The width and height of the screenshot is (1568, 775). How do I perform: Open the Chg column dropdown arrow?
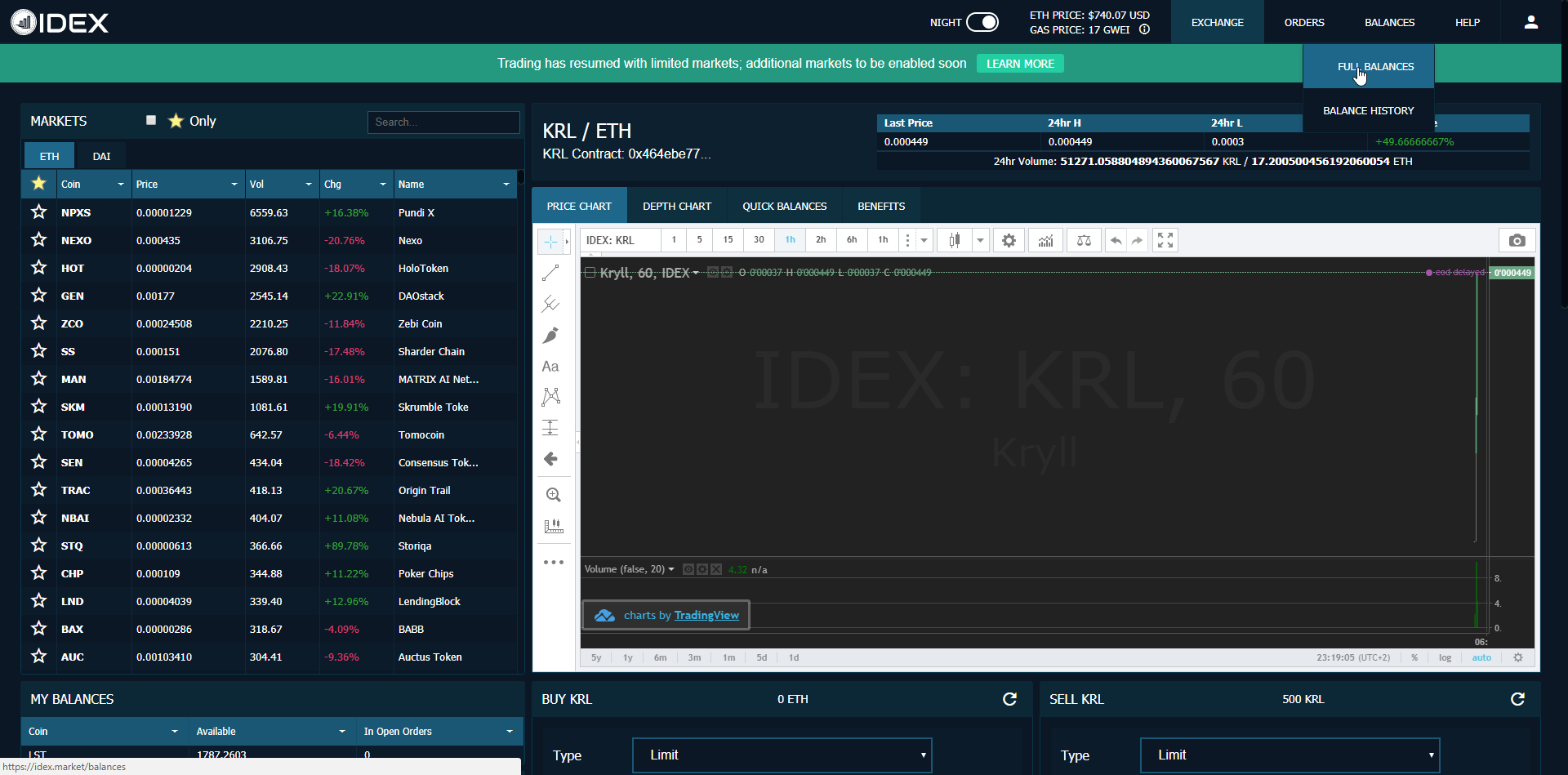pyautogui.click(x=383, y=185)
